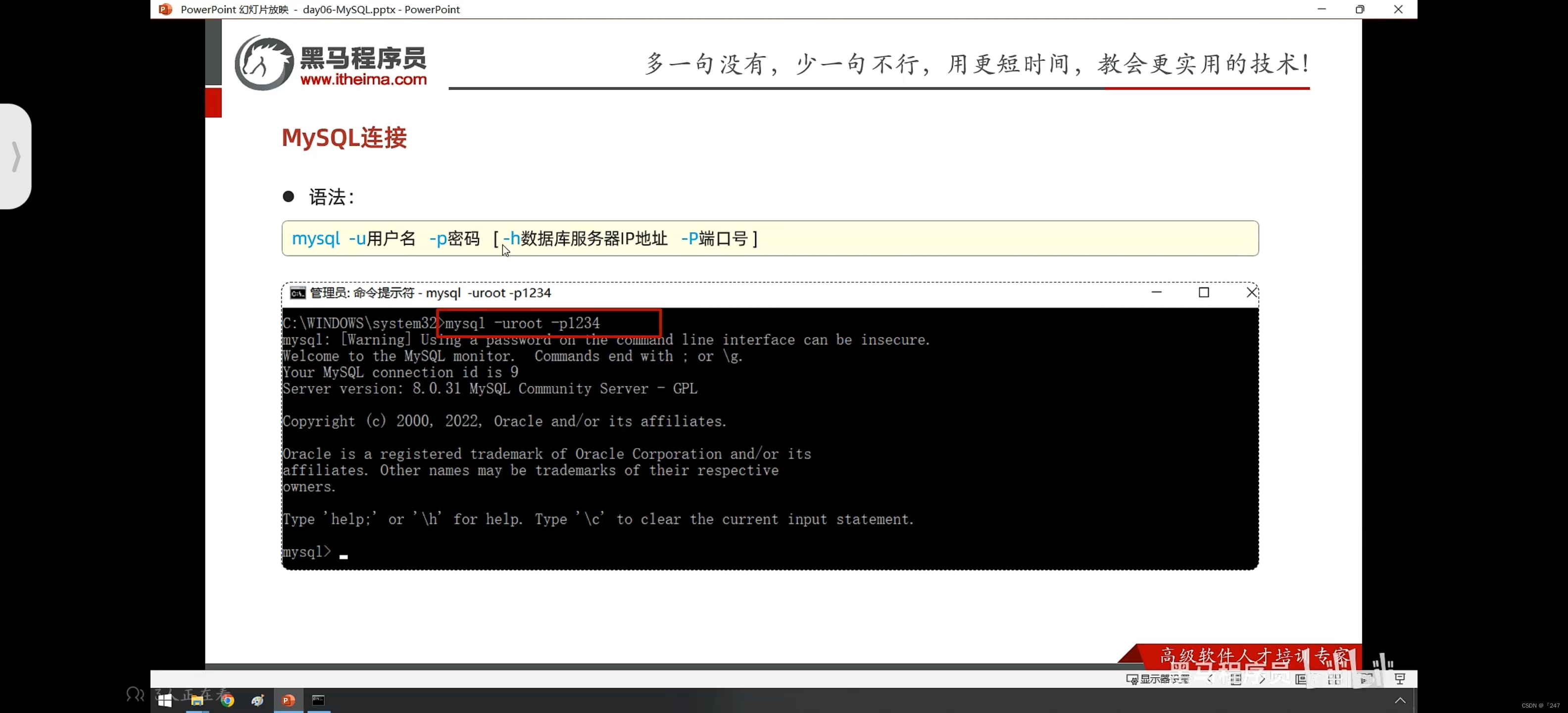Advance to the next slide arrow
This screenshot has width=1568, height=713.
pyautogui.click(x=1262, y=679)
